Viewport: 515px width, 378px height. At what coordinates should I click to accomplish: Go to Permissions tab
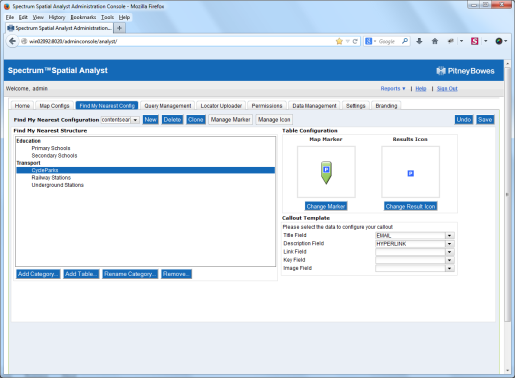[267, 106]
